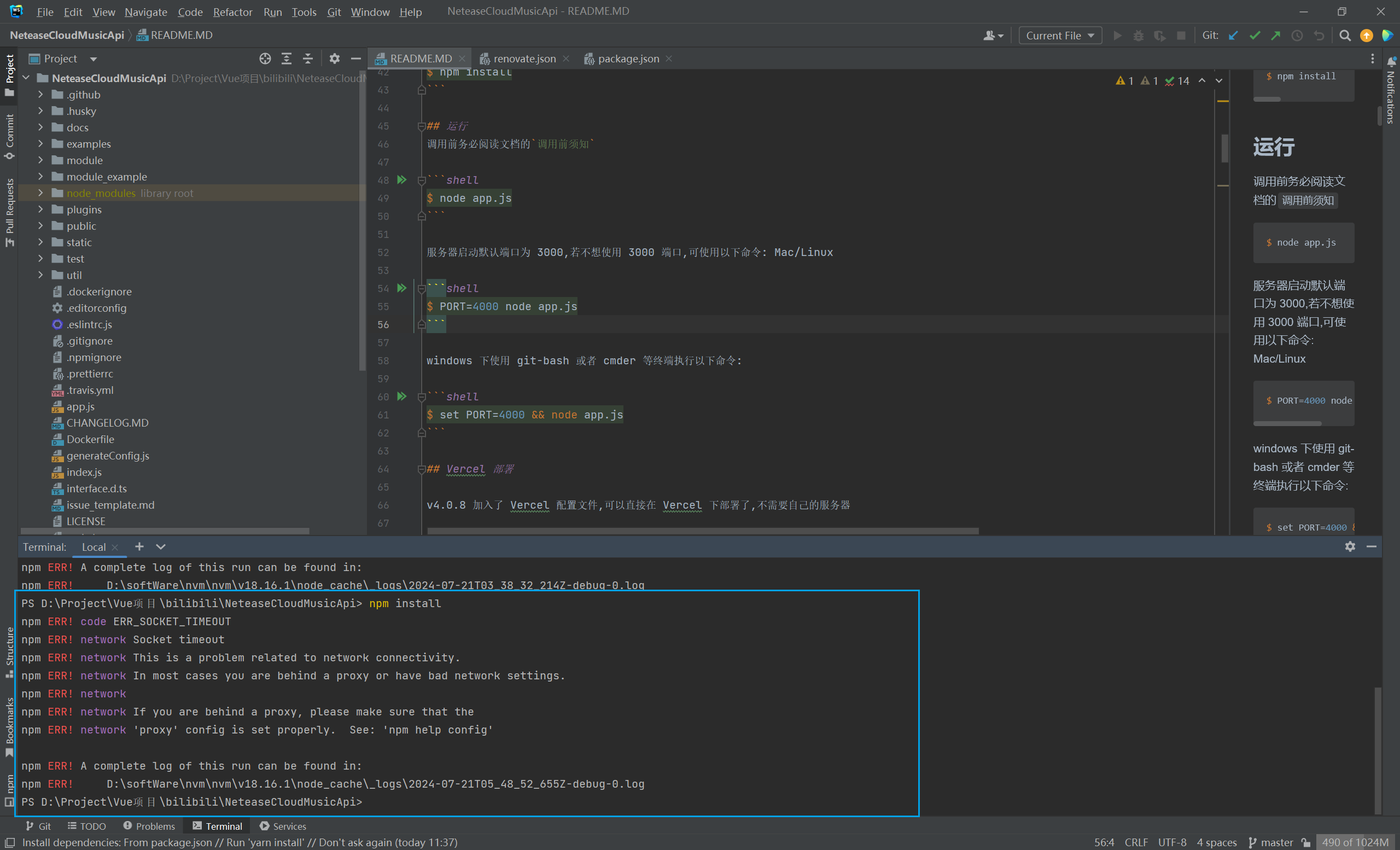Open the Commit side tool window
The image size is (1400, 850).
tap(10, 136)
